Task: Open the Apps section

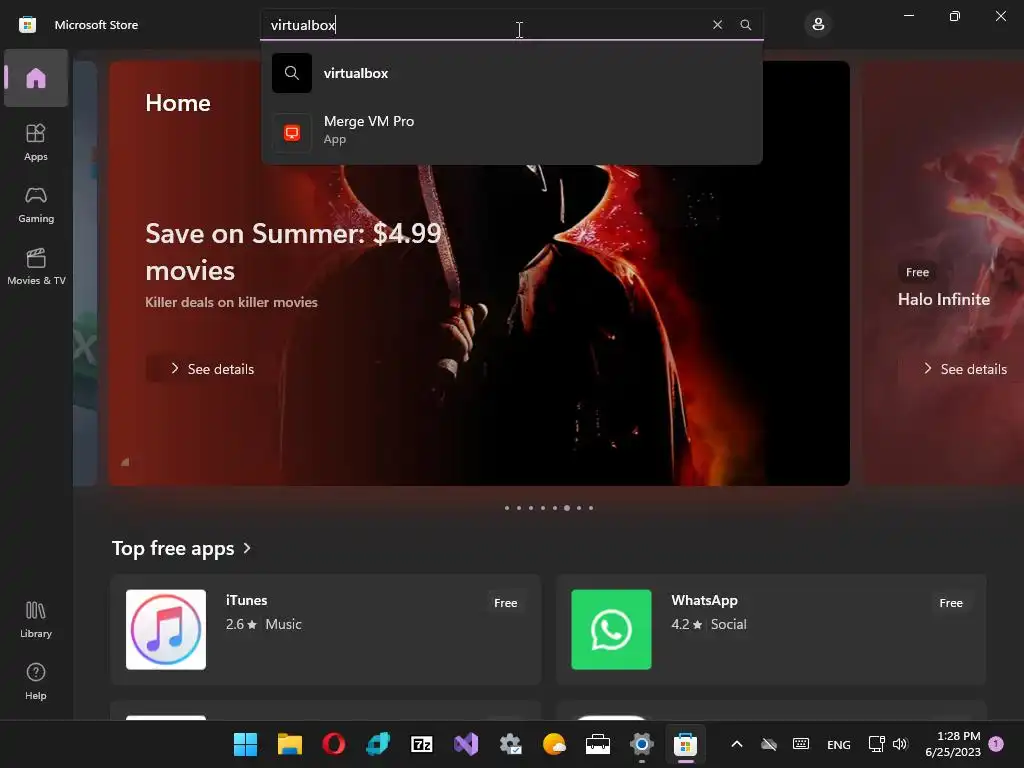Action: [36, 142]
